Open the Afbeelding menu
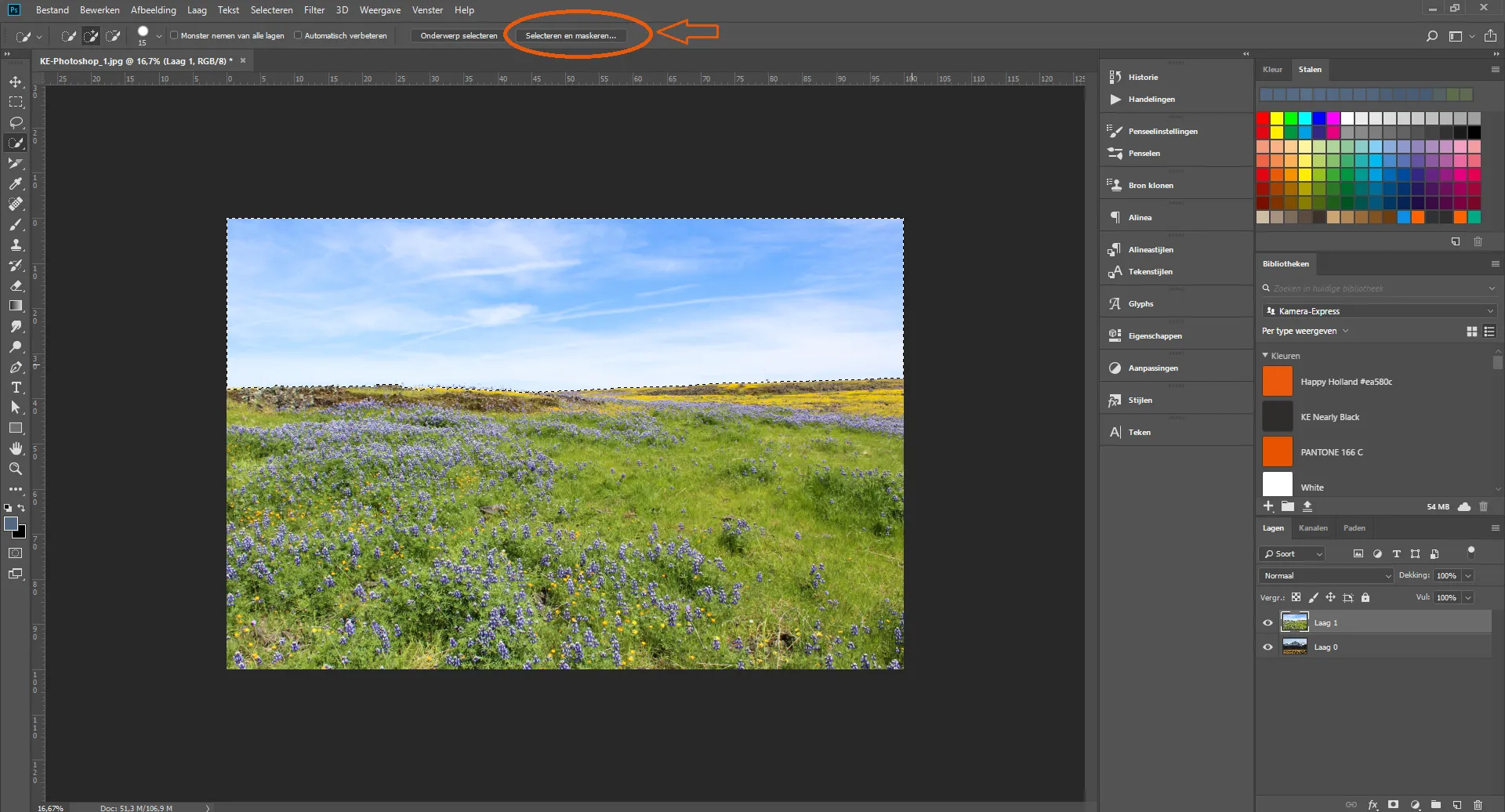1505x812 pixels. pyautogui.click(x=153, y=10)
